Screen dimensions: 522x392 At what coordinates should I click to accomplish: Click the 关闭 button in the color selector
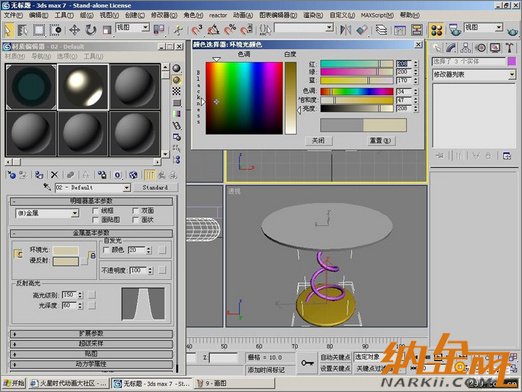click(x=319, y=140)
